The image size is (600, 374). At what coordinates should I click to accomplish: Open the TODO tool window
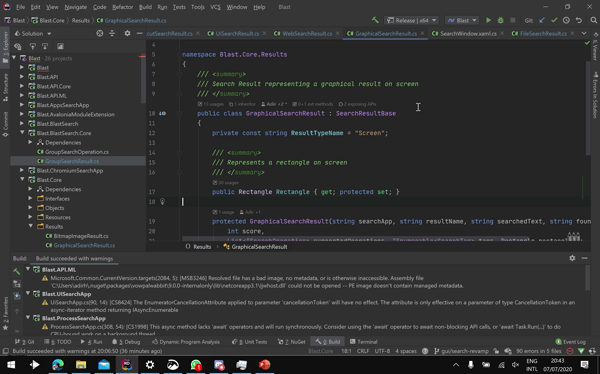[58, 342]
